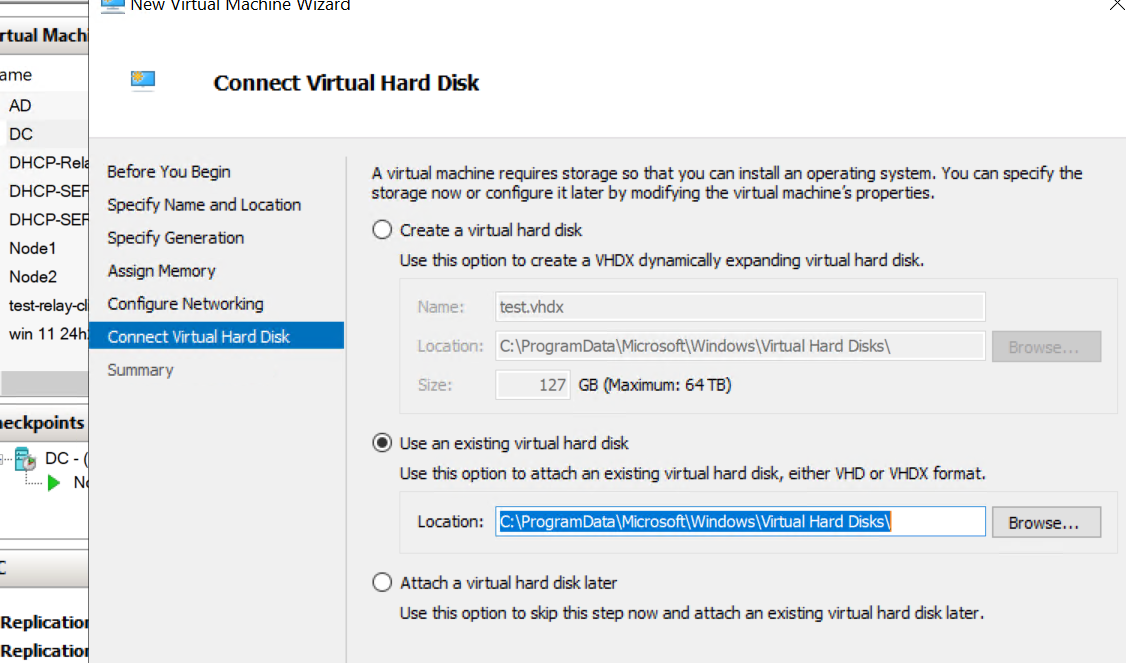This screenshot has width=1126, height=663.
Task: Select Use an existing virtual hard disk option
Action: (382, 443)
